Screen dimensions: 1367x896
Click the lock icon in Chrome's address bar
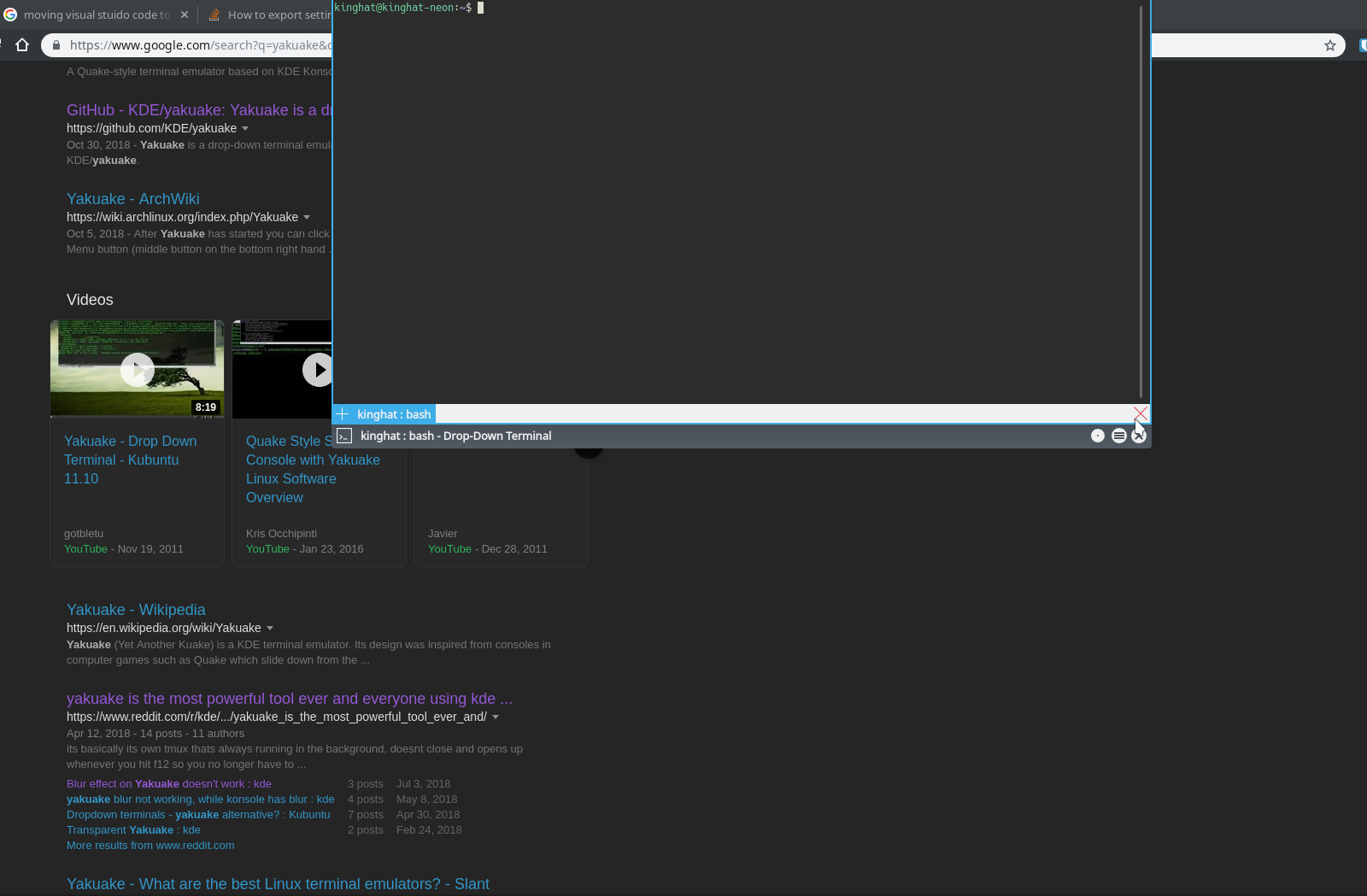pos(56,45)
